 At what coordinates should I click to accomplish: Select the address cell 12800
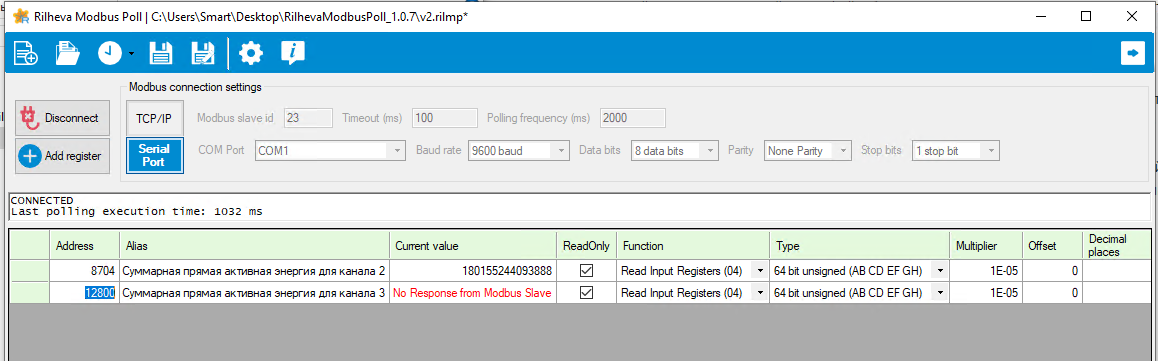84,293
